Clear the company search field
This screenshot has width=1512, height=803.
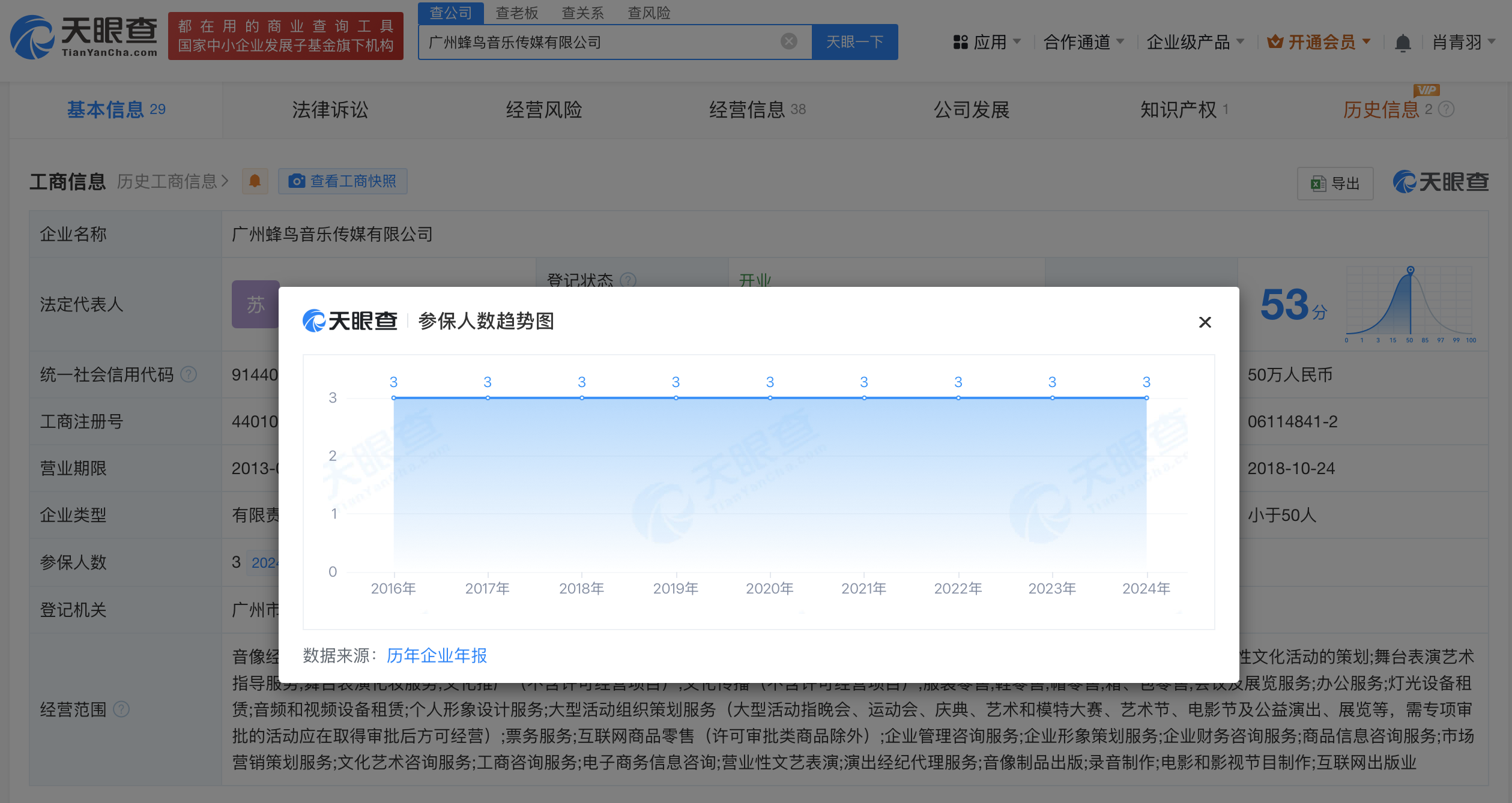789,41
